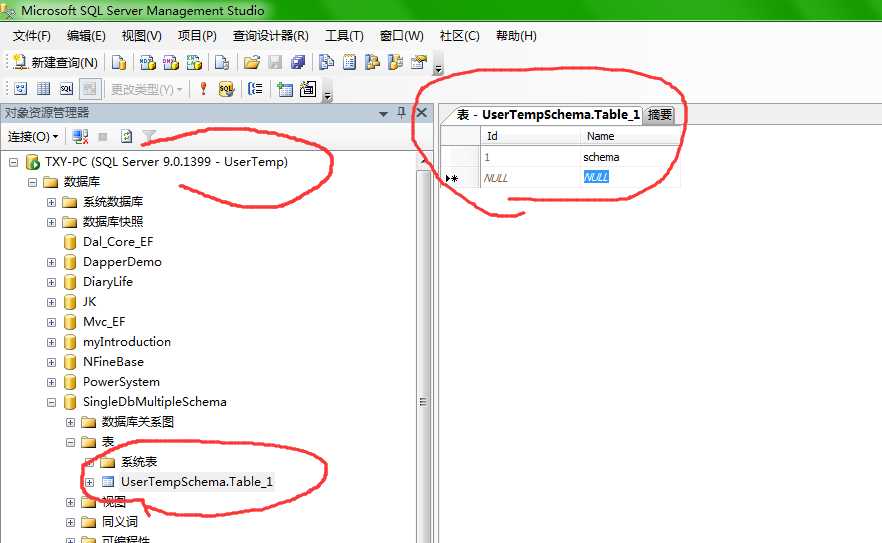Toggle the diagram pane

tap(21, 89)
